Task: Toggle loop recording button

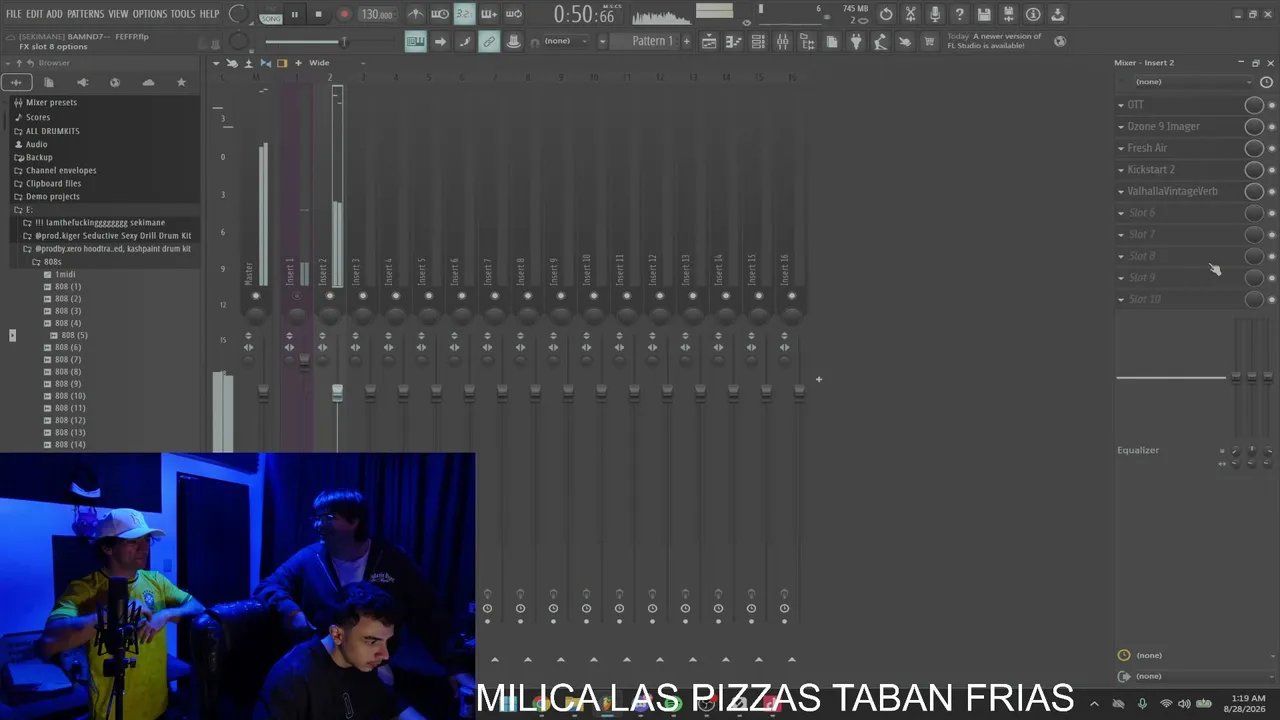Action: (x=513, y=14)
